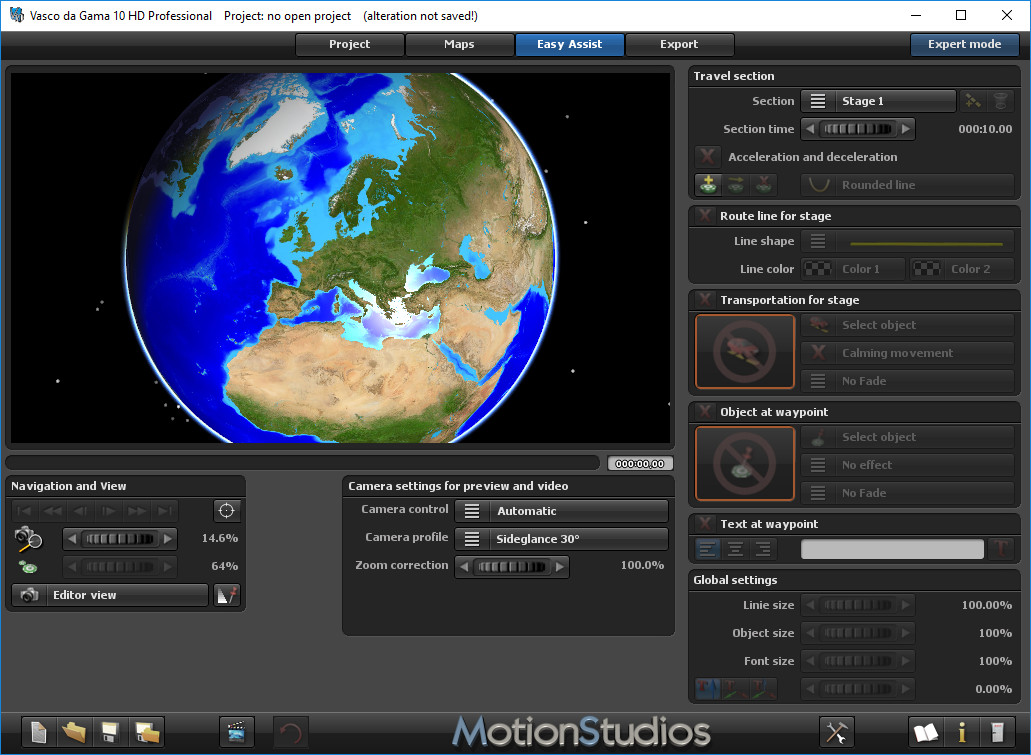
Task: Click the undo arrow icon
Action: [290, 732]
